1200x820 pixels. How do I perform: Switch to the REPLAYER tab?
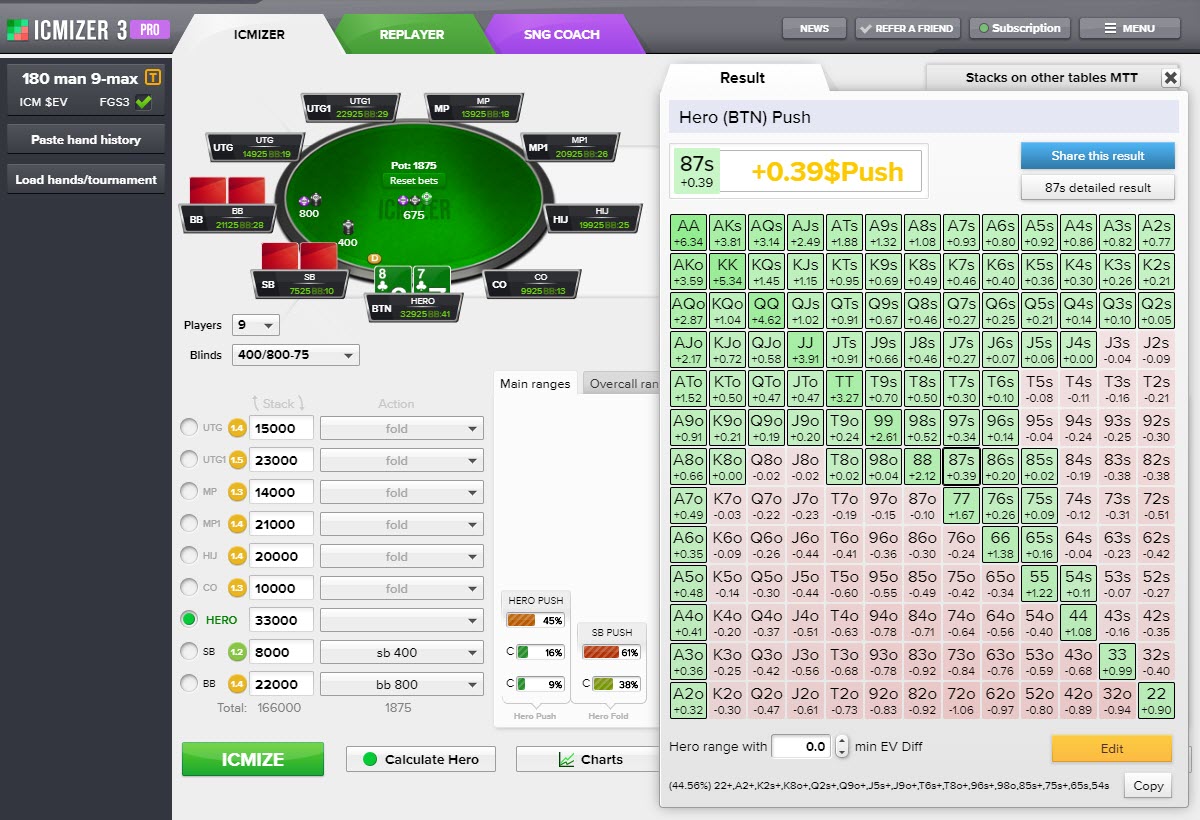411,34
